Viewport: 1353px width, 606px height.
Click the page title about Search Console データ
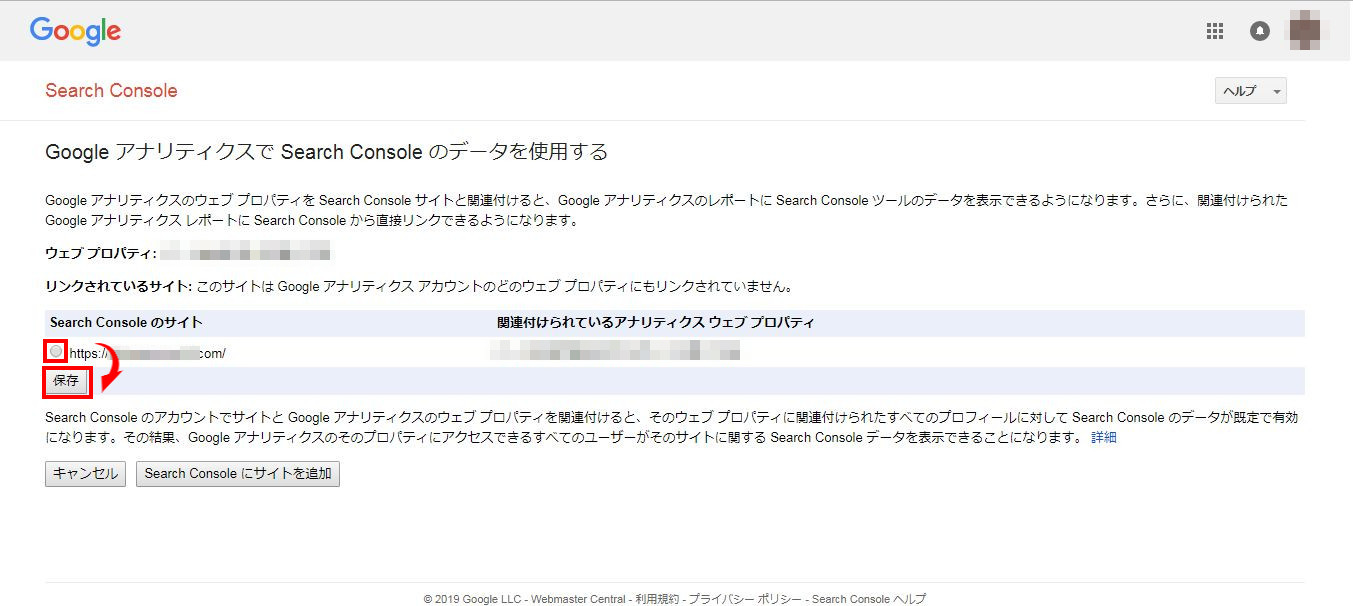pos(327,152)
